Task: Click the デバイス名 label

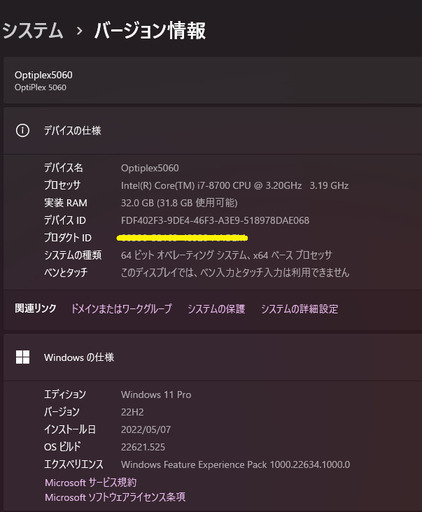Action: (x=63, y=168)
